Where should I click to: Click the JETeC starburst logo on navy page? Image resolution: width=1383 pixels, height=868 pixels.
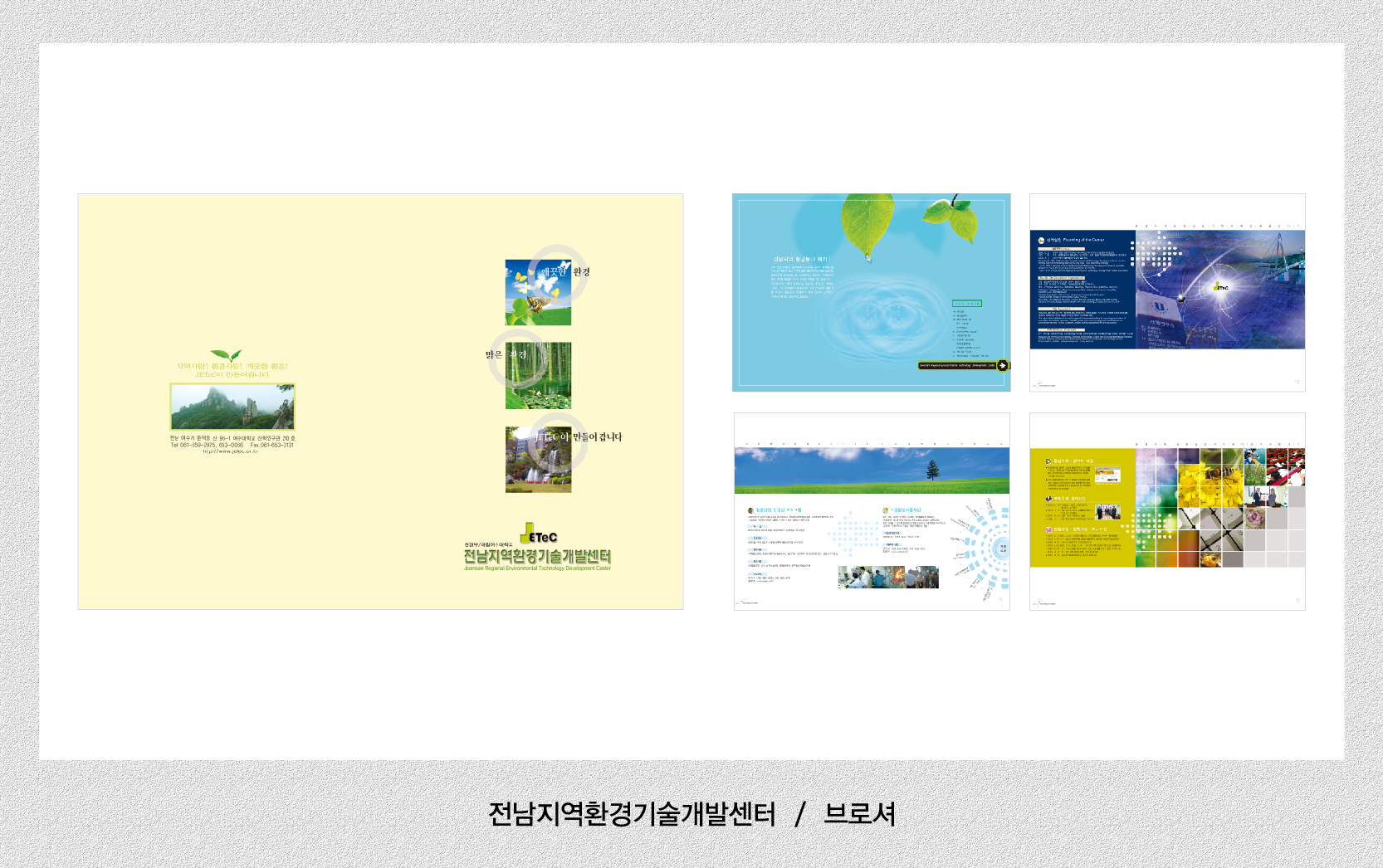[x=1220, y=287]
